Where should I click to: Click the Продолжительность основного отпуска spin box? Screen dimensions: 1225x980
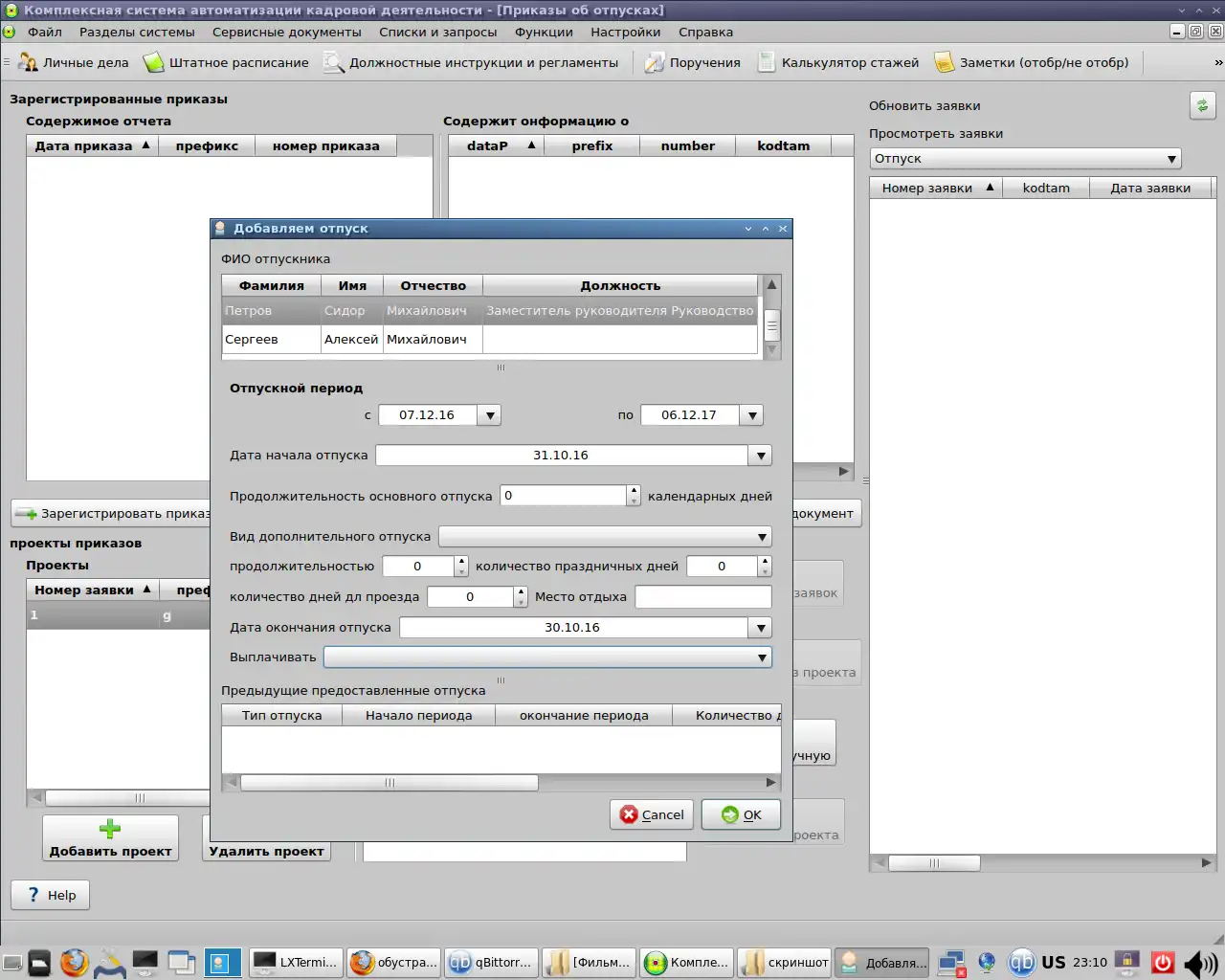(x=570, y=496)
